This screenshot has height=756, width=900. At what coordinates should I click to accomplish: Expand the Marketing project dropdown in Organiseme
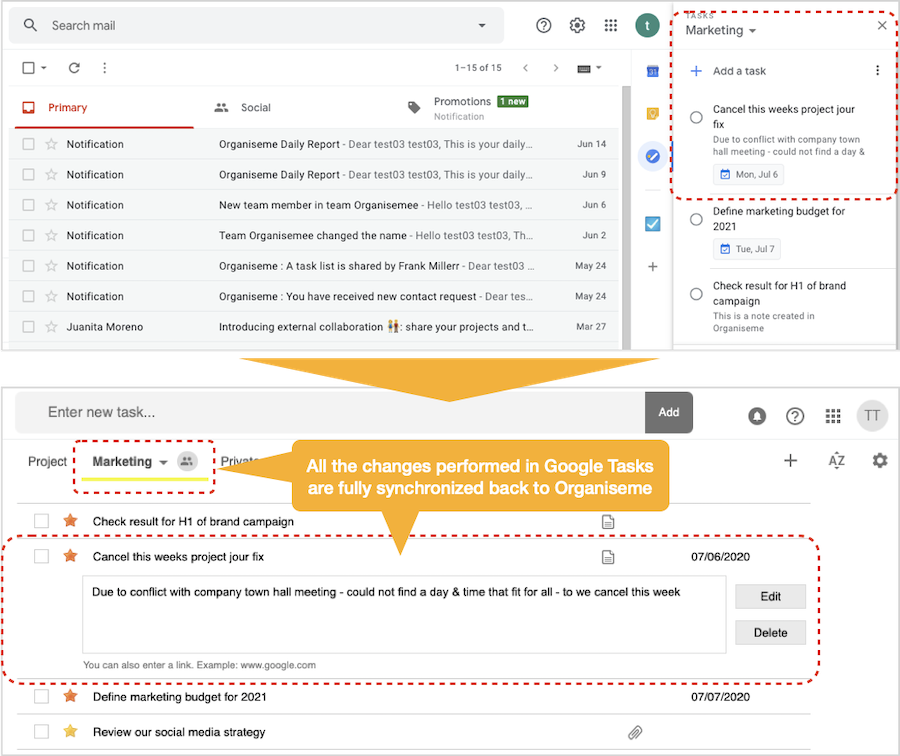[x=162, y=462]
